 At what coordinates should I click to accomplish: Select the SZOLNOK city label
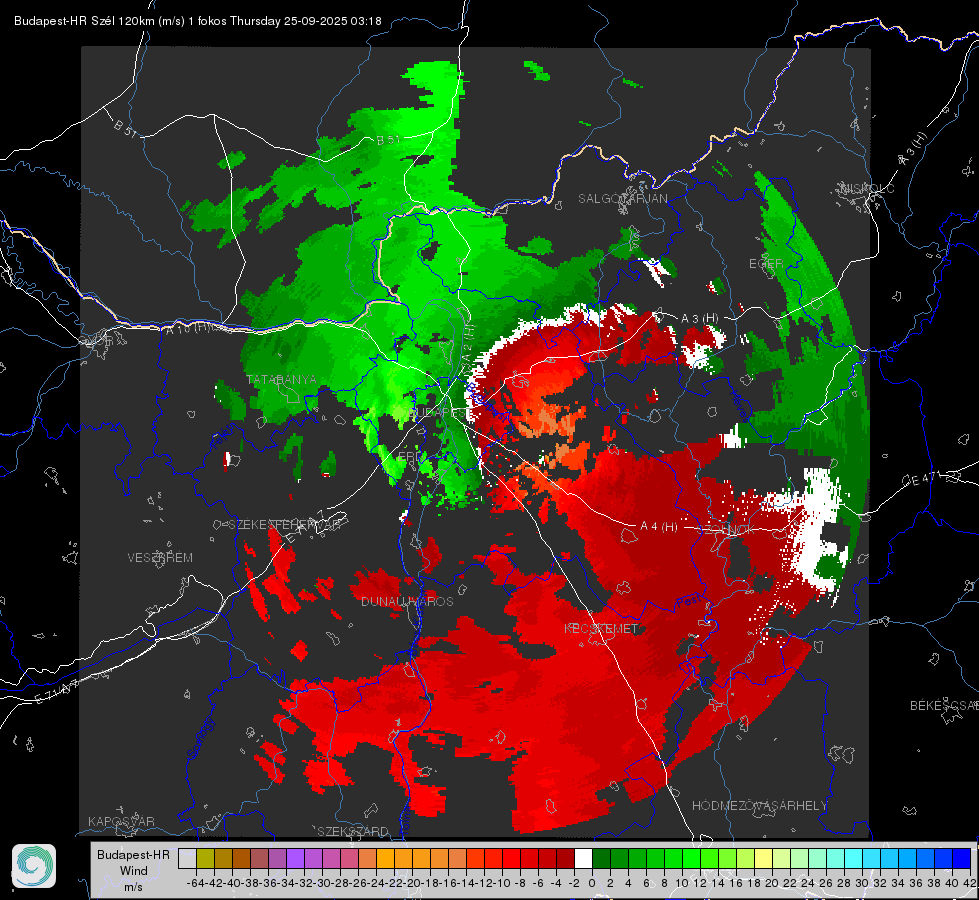tap(726, 530)
